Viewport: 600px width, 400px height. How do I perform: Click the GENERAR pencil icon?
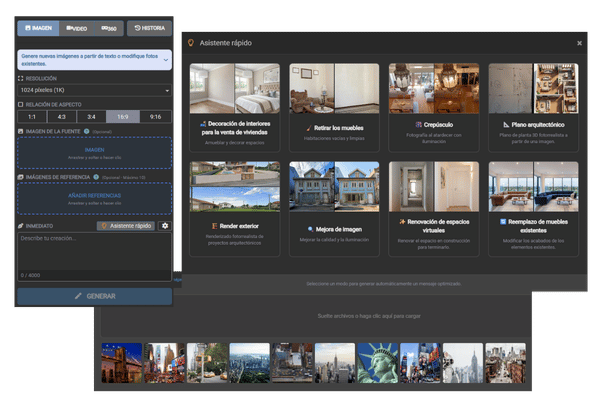(78, 296)
